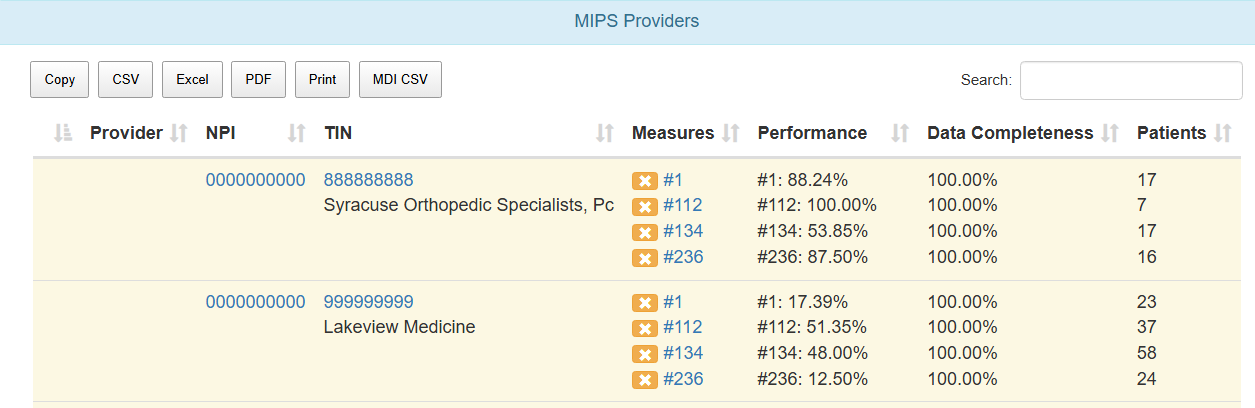This screenshot has width=1255, height=408.
Task: Sort by Data Completeness arrows icon
Action: tap(1109, 133)
